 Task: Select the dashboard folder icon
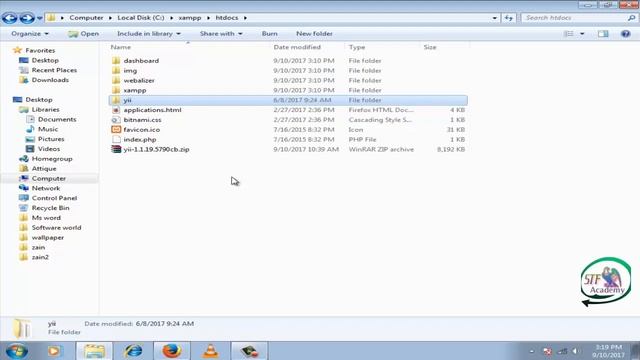click(x=116, y=61)
